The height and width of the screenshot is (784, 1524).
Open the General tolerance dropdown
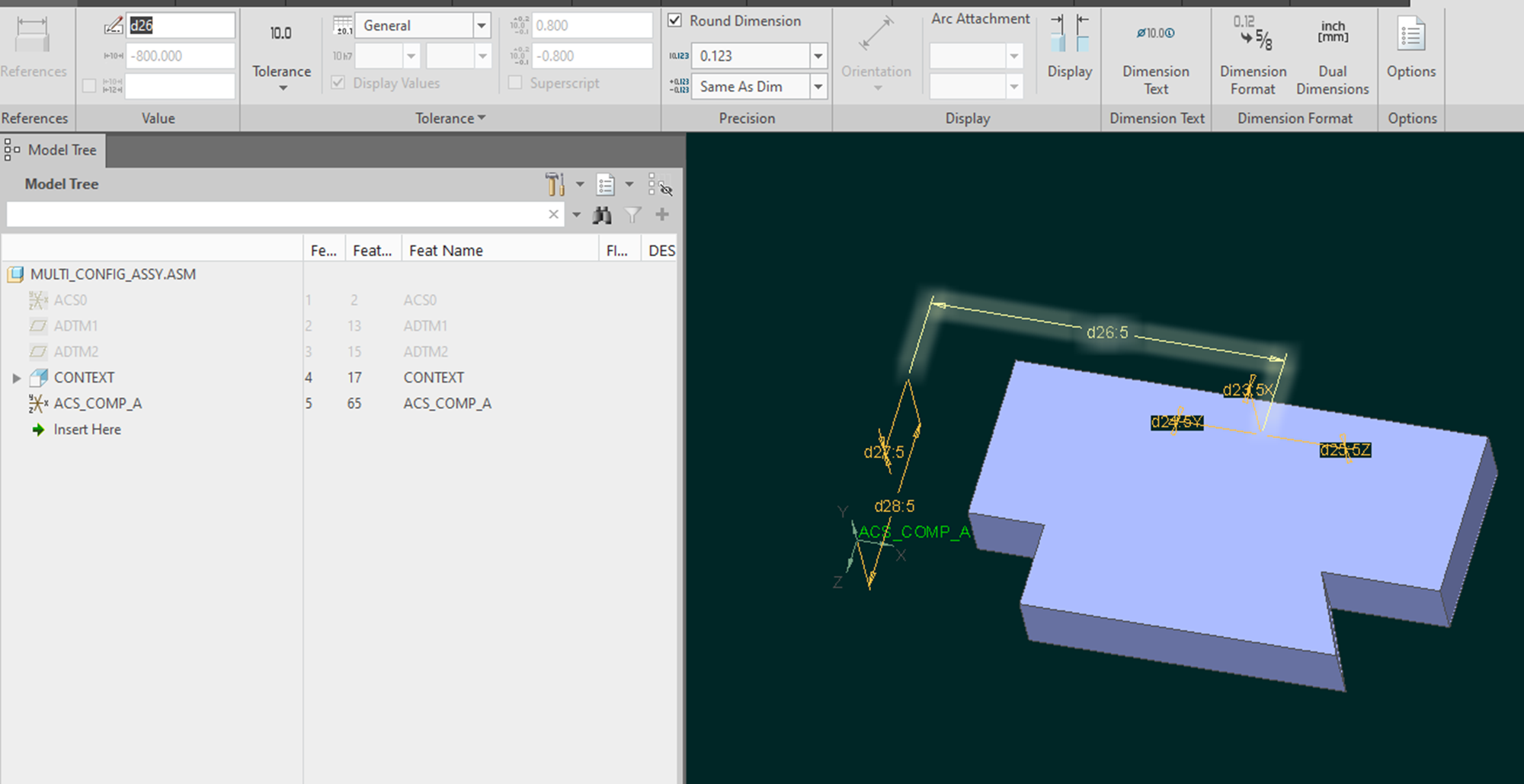[x=482, y=25]
